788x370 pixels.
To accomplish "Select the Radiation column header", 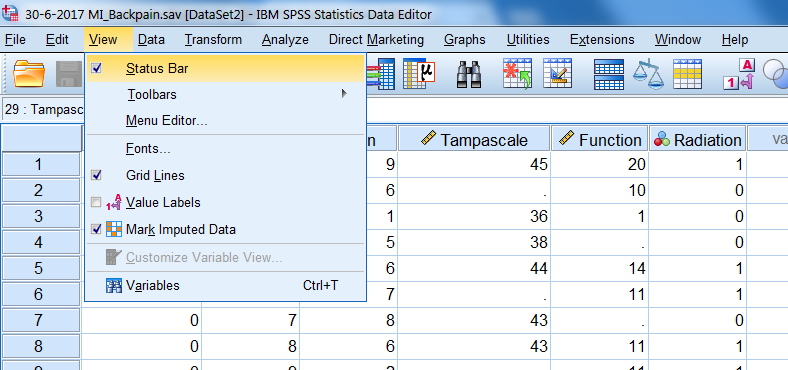I will pyautogui.click(x=697, y=139).
